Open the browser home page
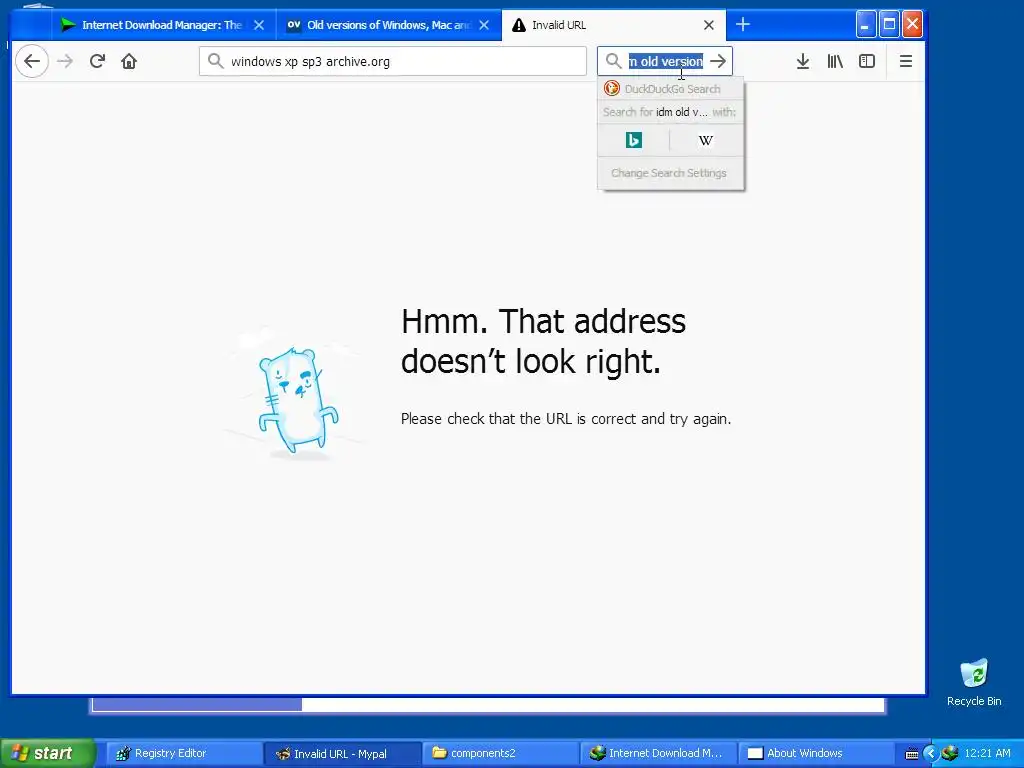 (129, 61)
